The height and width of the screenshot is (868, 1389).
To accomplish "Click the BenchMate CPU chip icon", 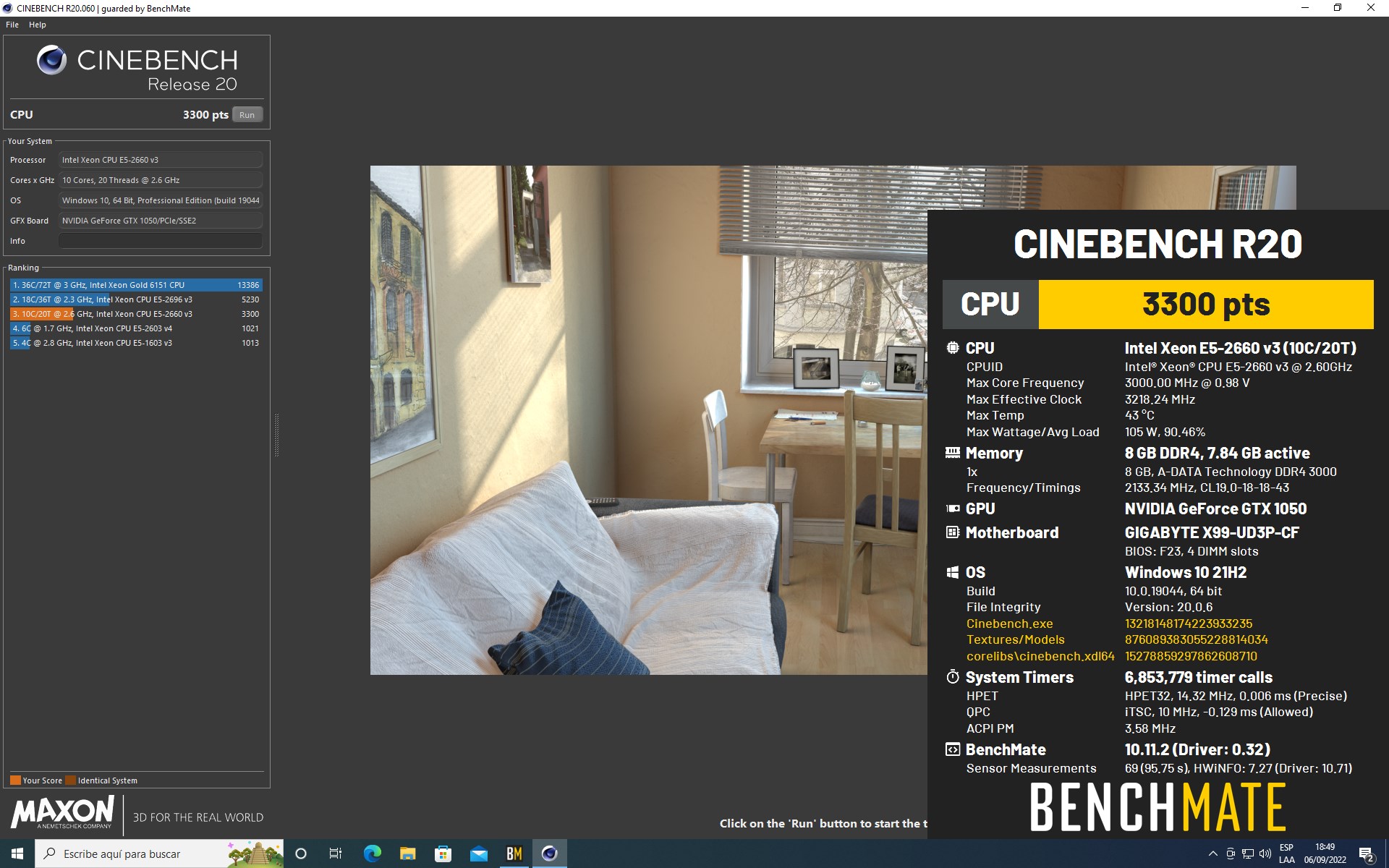I will pos(953,348).
